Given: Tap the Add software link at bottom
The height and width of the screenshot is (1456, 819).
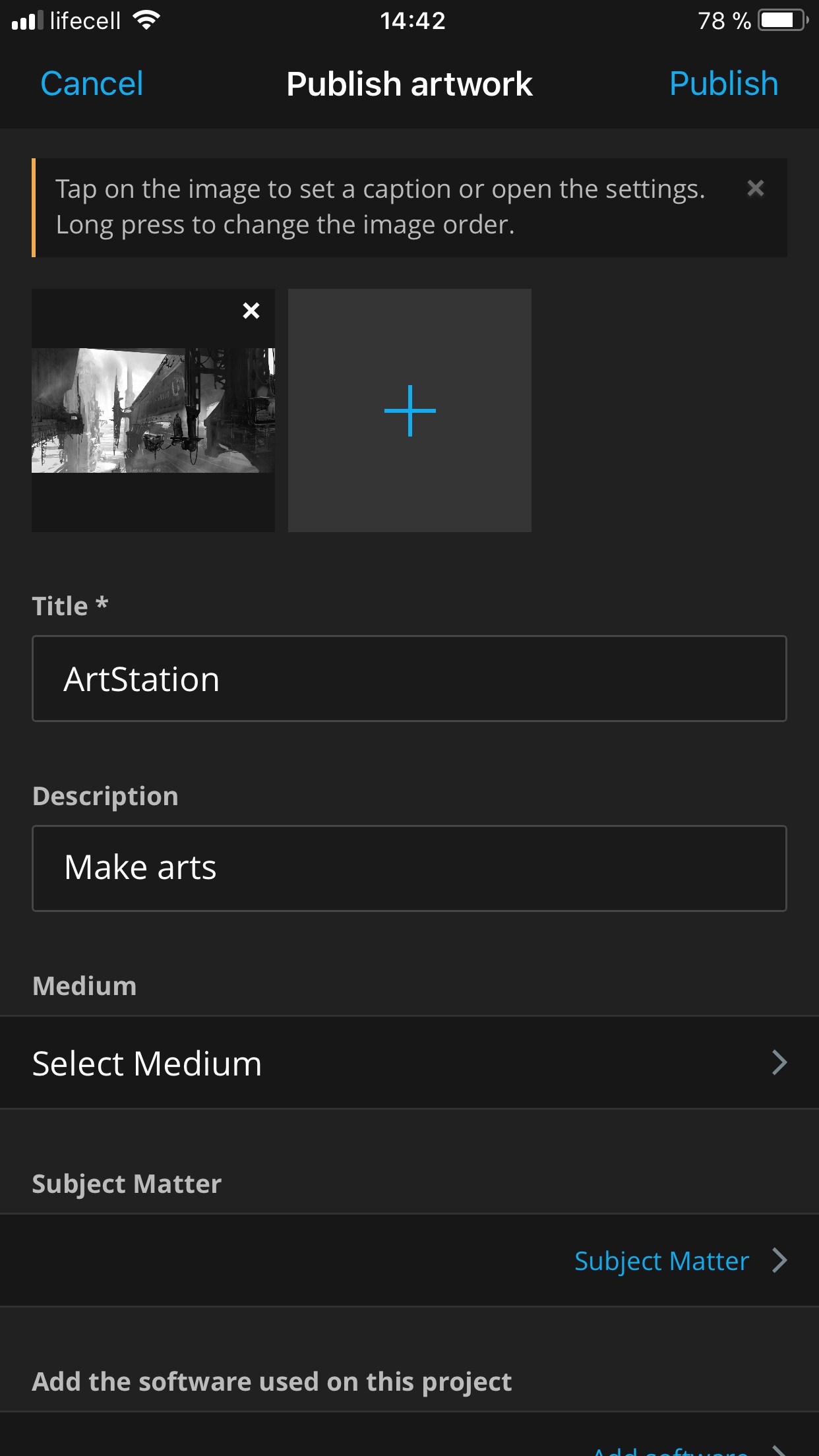Looking at the screenshot, I should tap(669, 1449).
